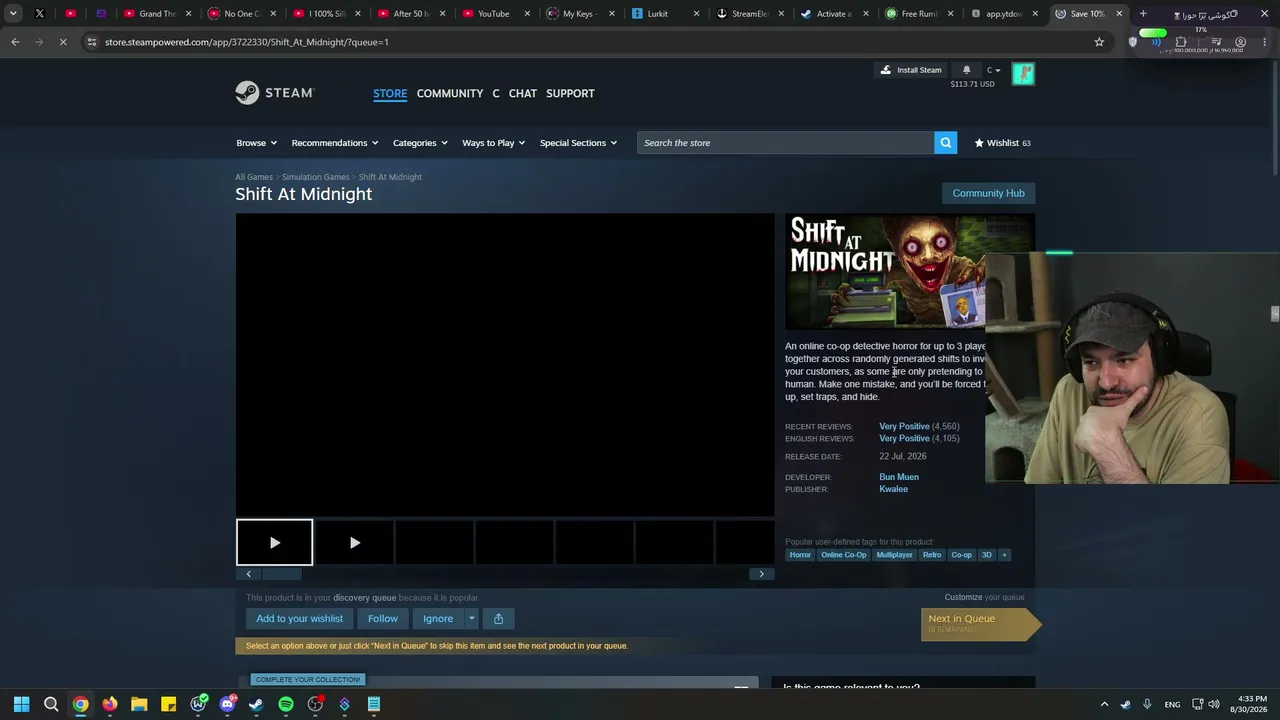Screen dimensions: 1280x720
Task: Expand the Browse dropdown menu
Action: coord(257,143)
